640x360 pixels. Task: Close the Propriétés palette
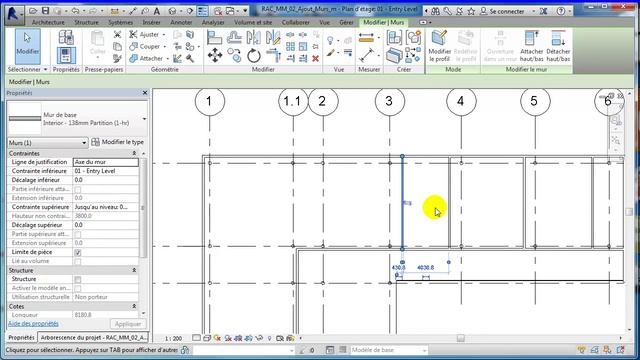pos(145,93)
